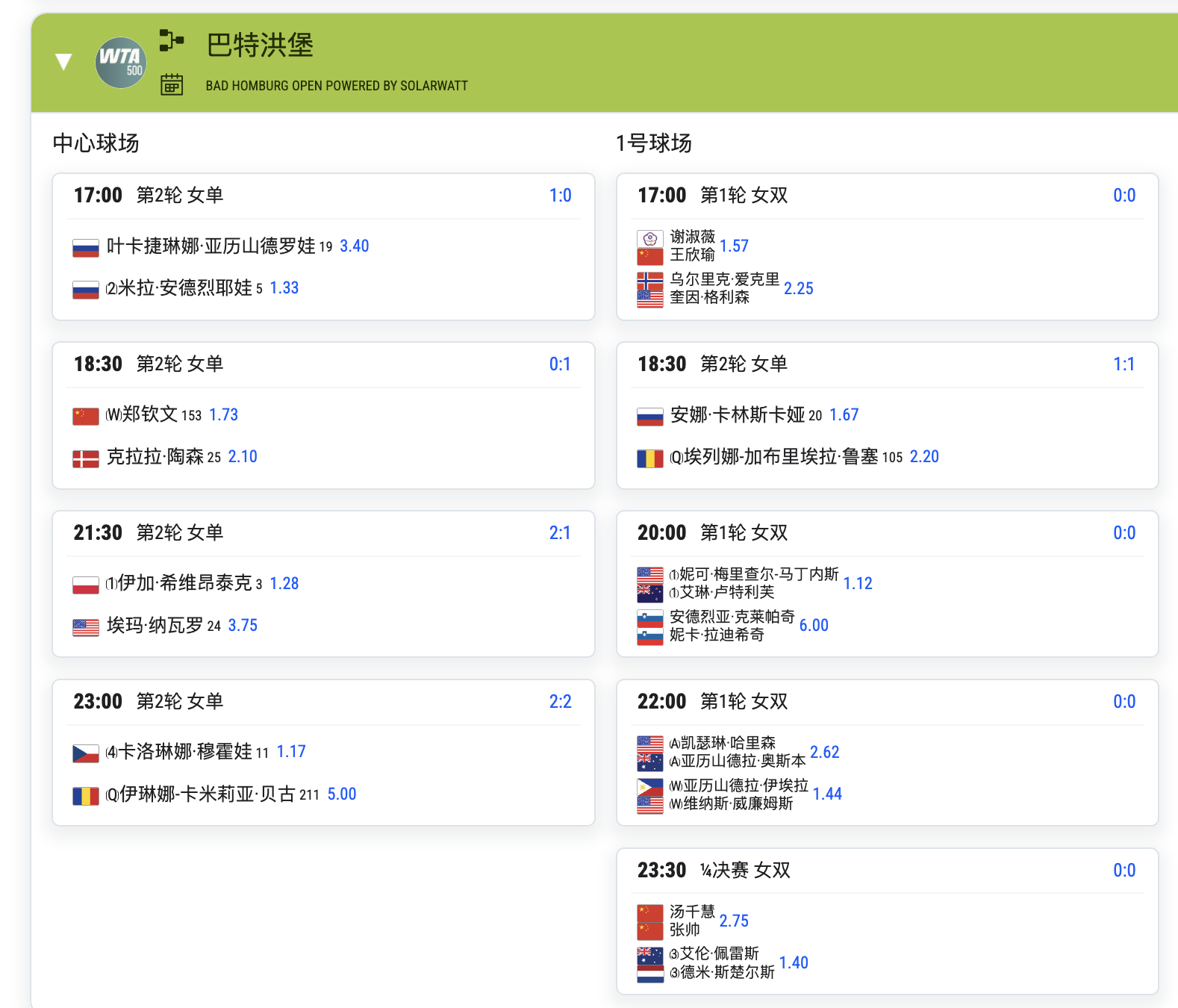
Task: Open head-to-head 2:1 in 21:30 match
Action: [x=561, y=532]
